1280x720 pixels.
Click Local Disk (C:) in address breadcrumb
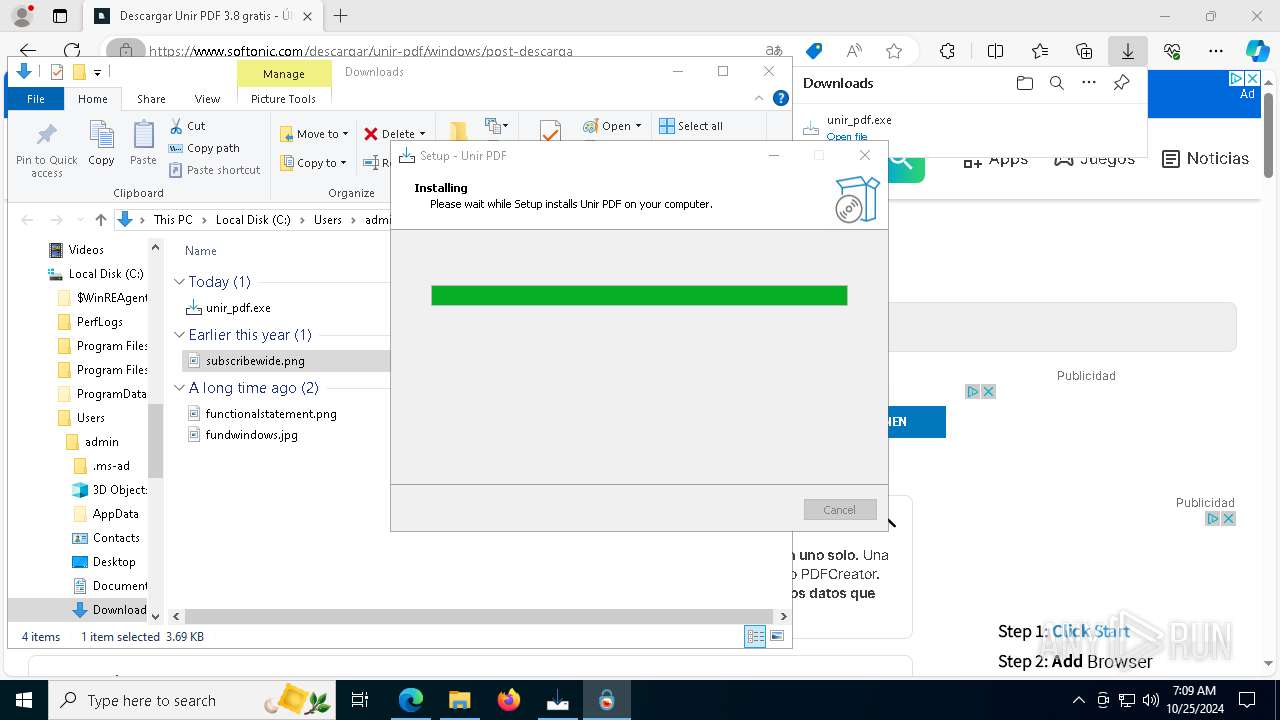[253, 220]
